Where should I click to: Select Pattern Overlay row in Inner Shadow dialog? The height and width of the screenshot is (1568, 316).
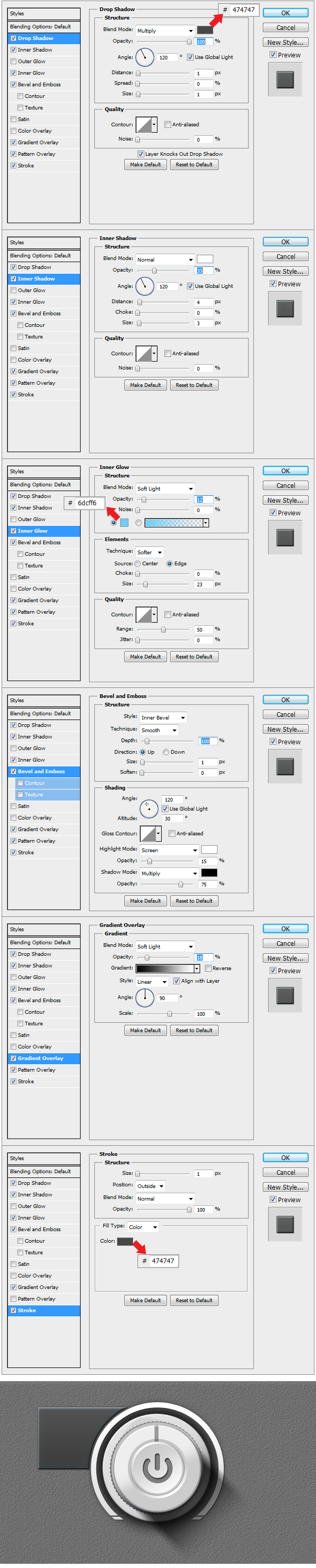(44, 383)
